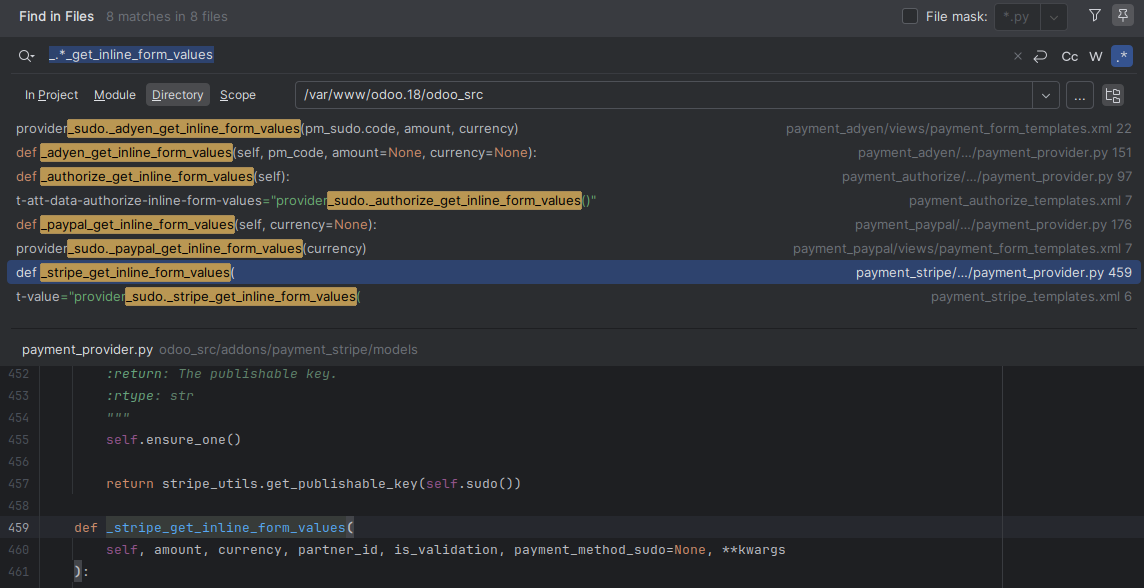Clear the search query with X icon
The image size is (1144, 588).
pos(1018,56)
